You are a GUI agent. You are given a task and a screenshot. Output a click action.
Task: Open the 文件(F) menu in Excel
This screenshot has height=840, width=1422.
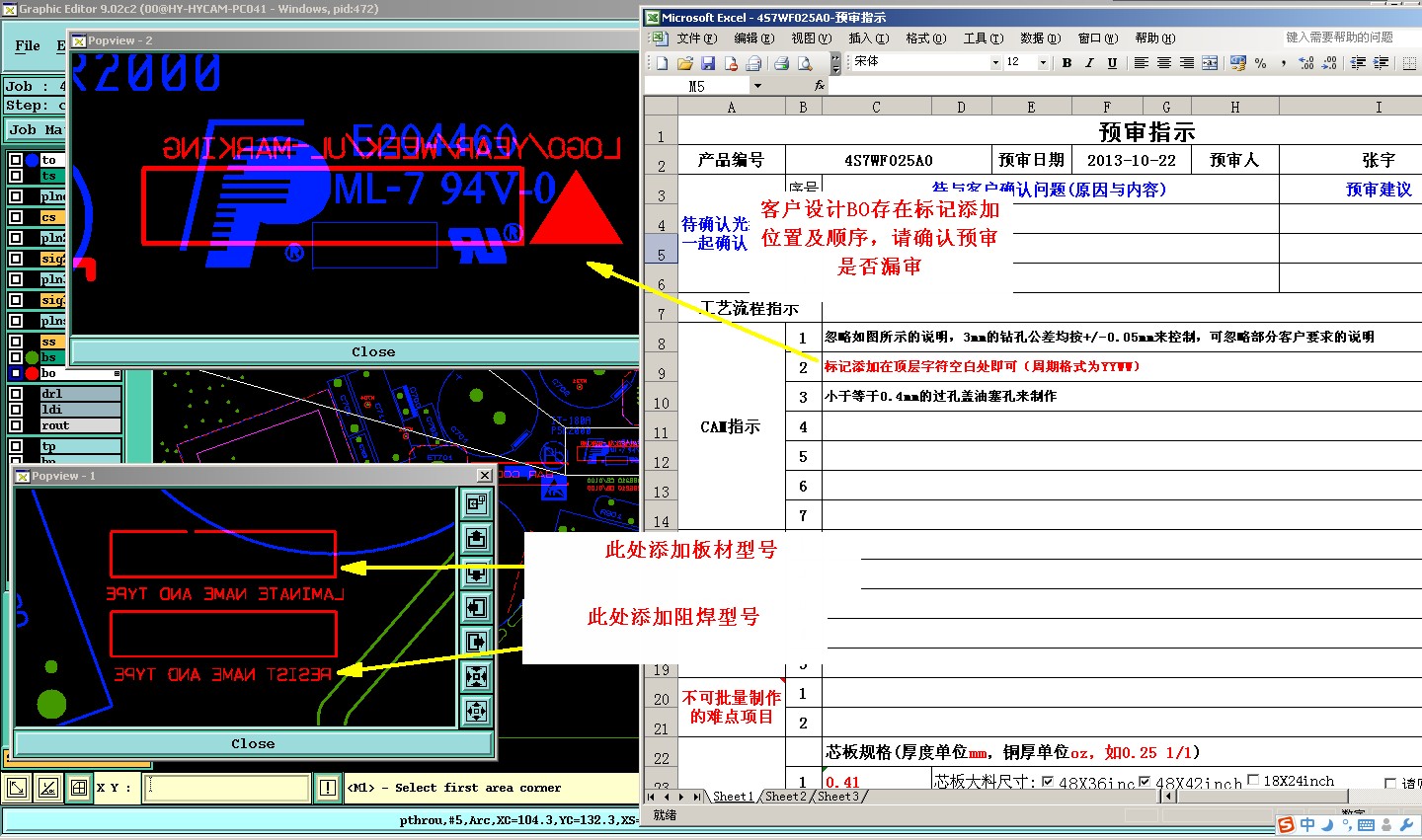[x=697, y=38]
